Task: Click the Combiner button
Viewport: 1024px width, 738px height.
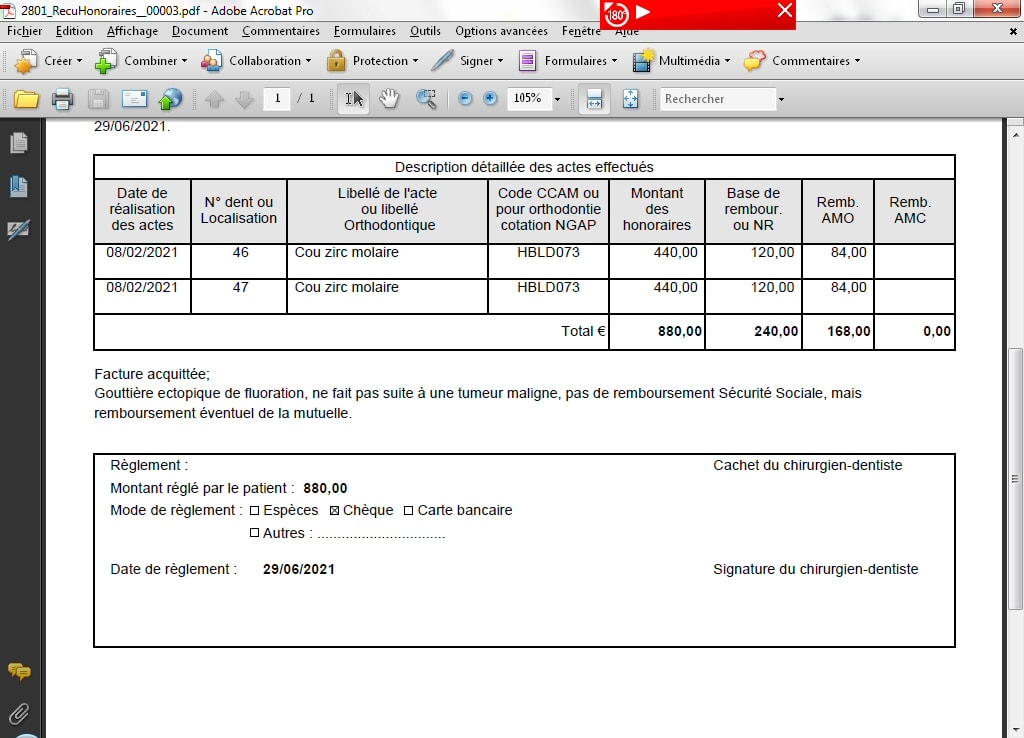Action: tap(141, 61)
